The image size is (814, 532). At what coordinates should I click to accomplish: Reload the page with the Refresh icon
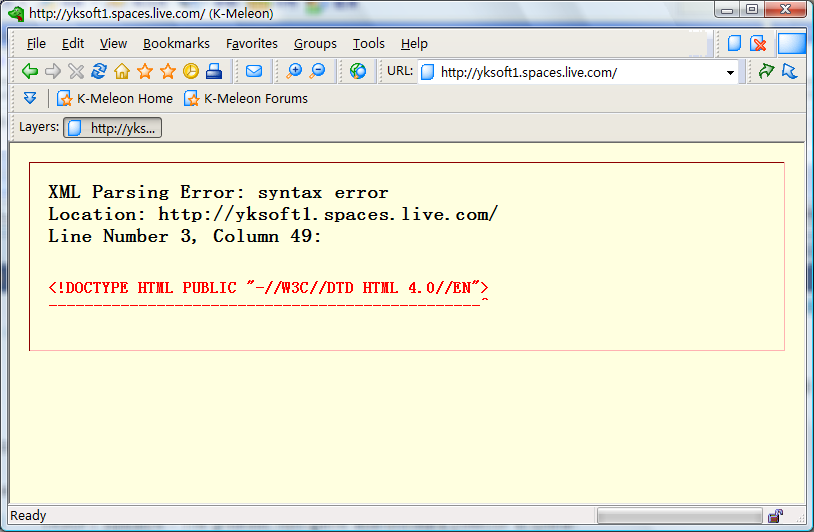[x=99, y=71]
